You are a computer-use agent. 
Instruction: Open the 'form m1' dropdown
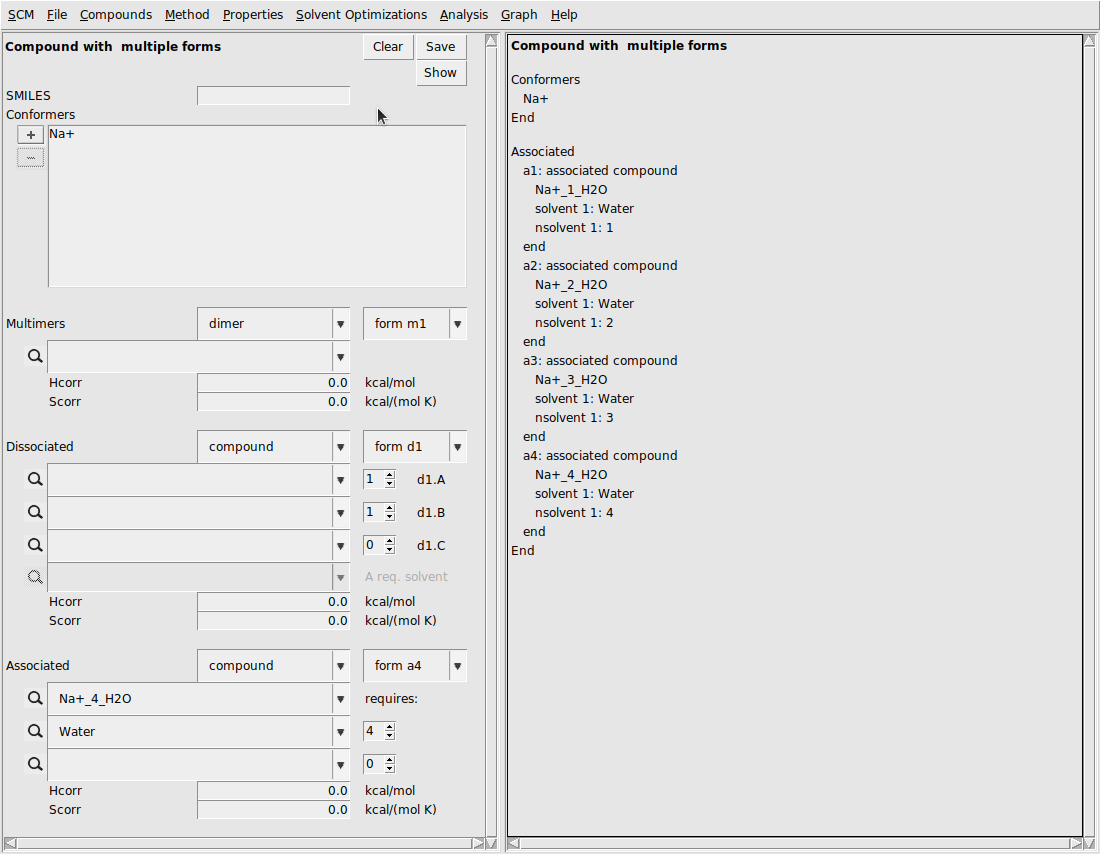[458, 323]
